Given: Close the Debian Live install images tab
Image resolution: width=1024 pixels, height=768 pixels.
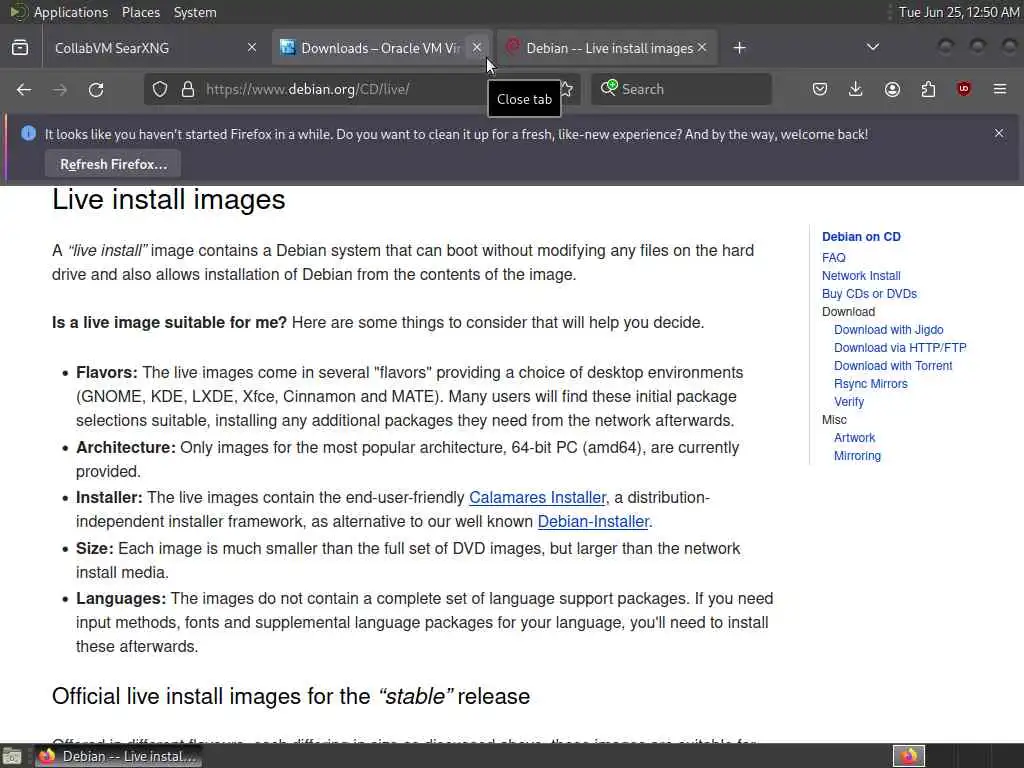Looking at the screenshot, I should point(702,47).
